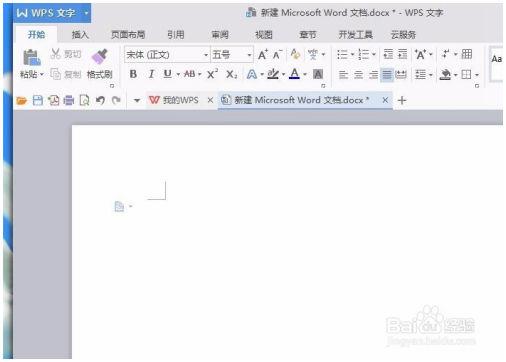This screenshot has height=362, width=506.
Task: Expand the WPS 文字 application menu arrow
Action: 86,13
